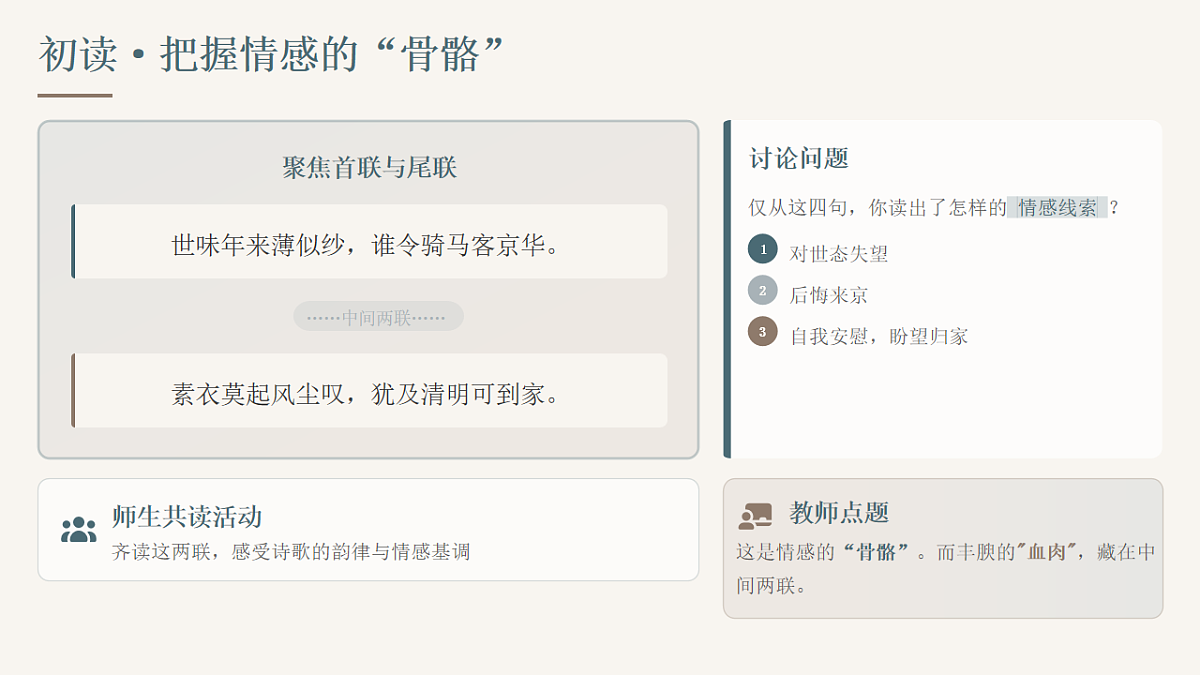Click the answer text 对世态失望
1200x675 pixels.
tap(839, 254)
